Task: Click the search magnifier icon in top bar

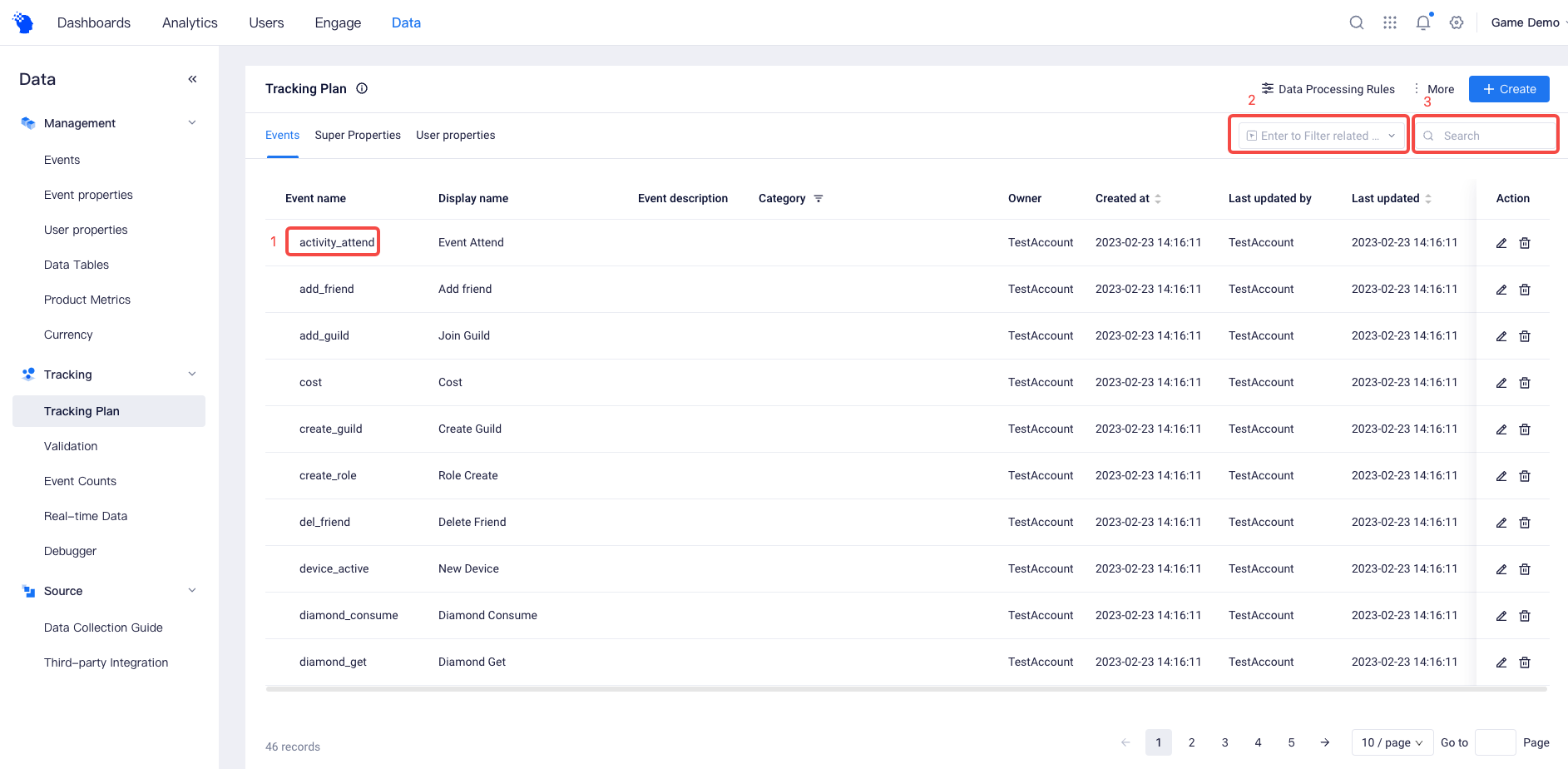Action: point(1357,22)
